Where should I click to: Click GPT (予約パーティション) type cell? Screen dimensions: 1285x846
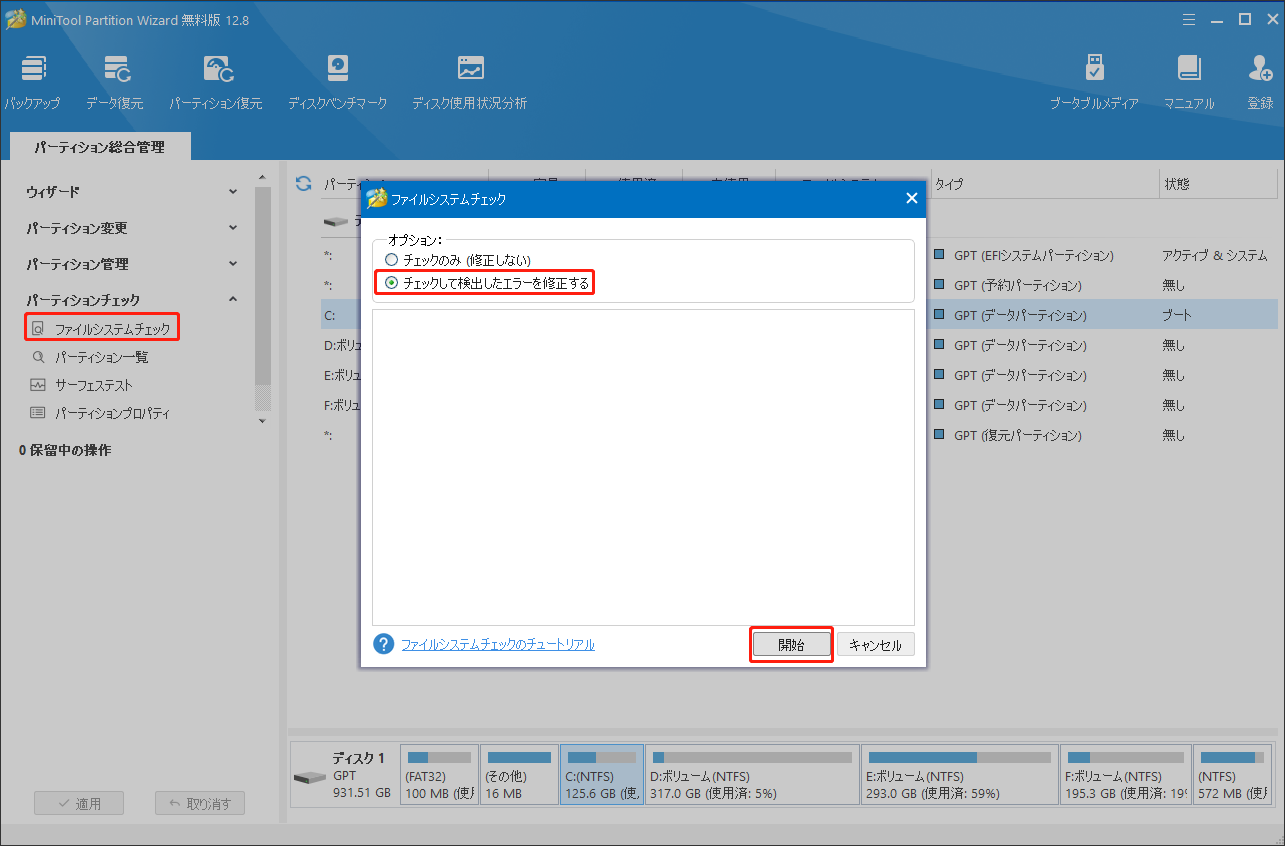(x=1018, y=286)
